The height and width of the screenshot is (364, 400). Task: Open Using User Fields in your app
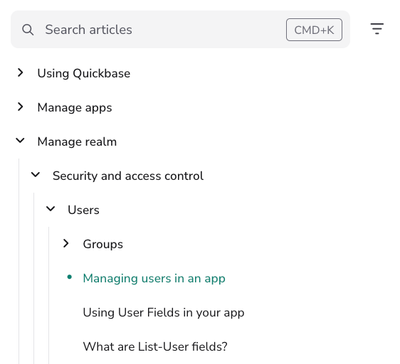(164, 313)
